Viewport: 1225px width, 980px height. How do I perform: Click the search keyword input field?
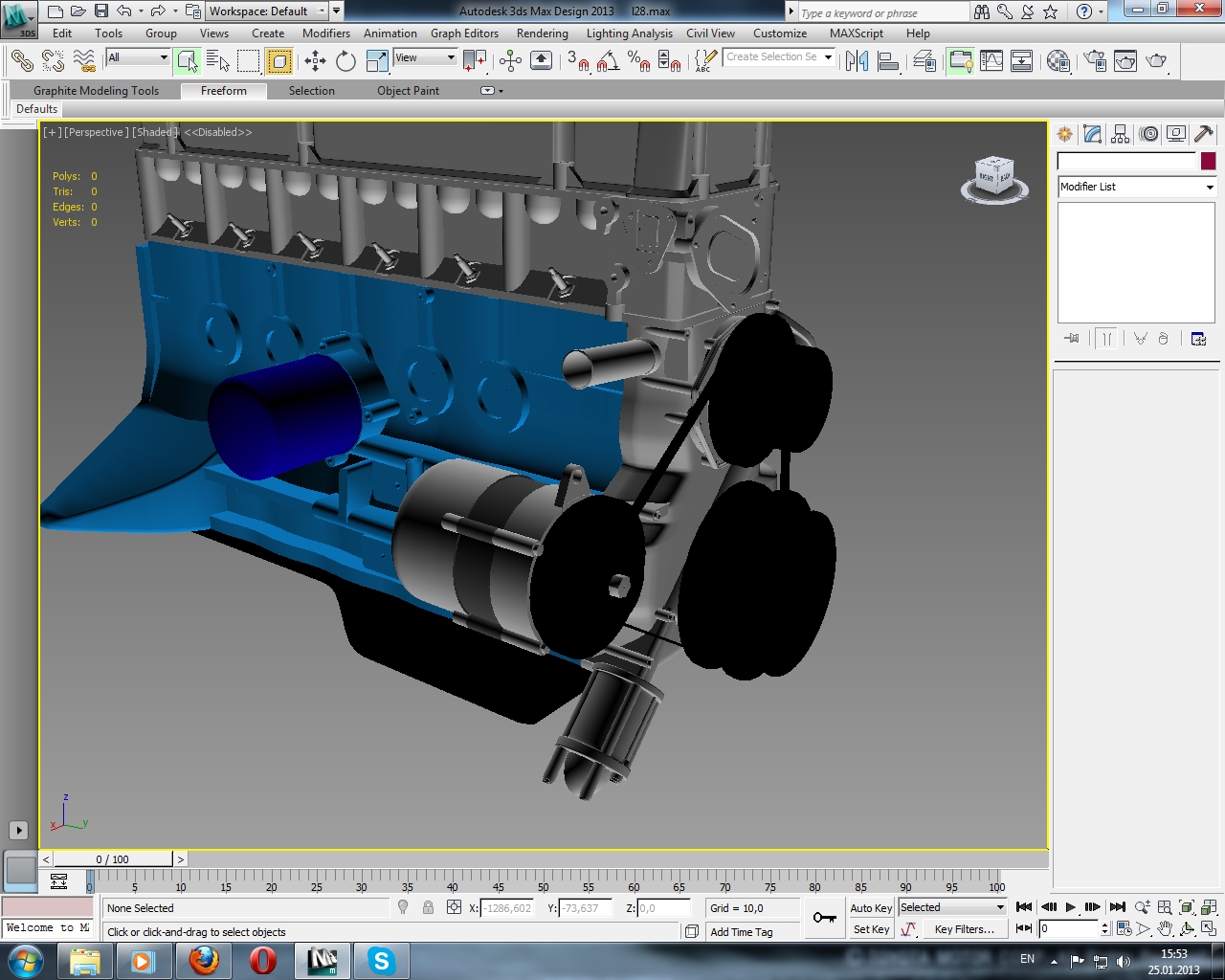click(882, 12)
